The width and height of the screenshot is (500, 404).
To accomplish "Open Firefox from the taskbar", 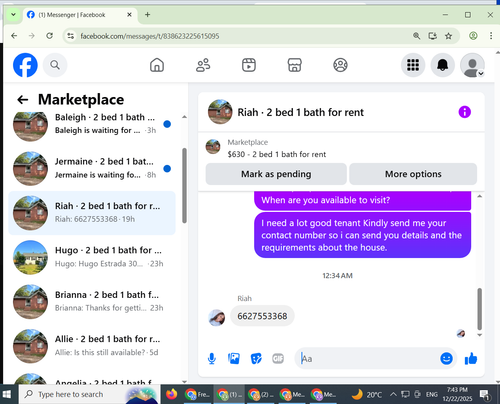I will click(x=172, y=394).
